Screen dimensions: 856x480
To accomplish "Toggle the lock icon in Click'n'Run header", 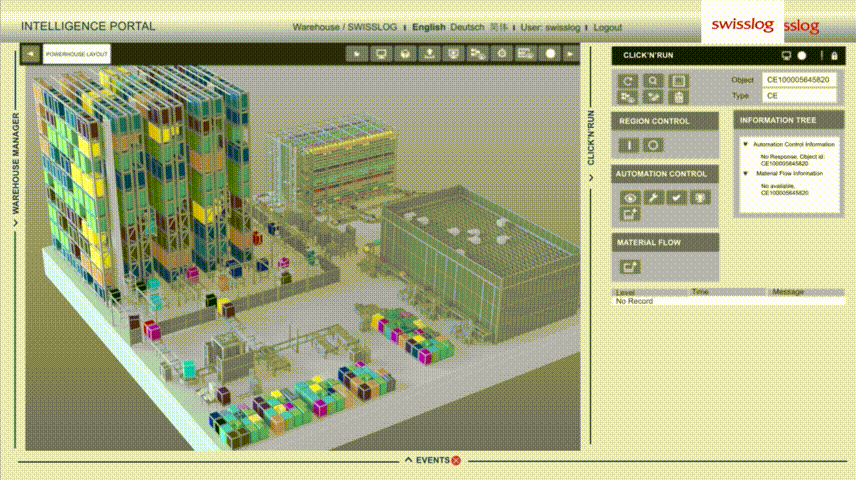I will pyautogui.click(x=834, y=55).
